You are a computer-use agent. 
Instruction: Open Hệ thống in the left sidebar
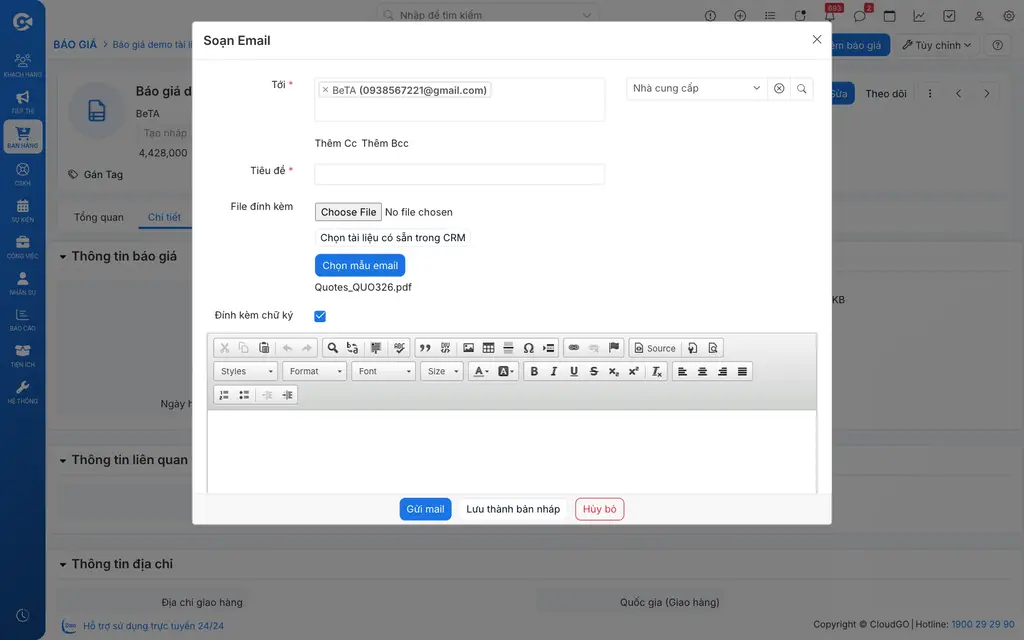(23, 392)
